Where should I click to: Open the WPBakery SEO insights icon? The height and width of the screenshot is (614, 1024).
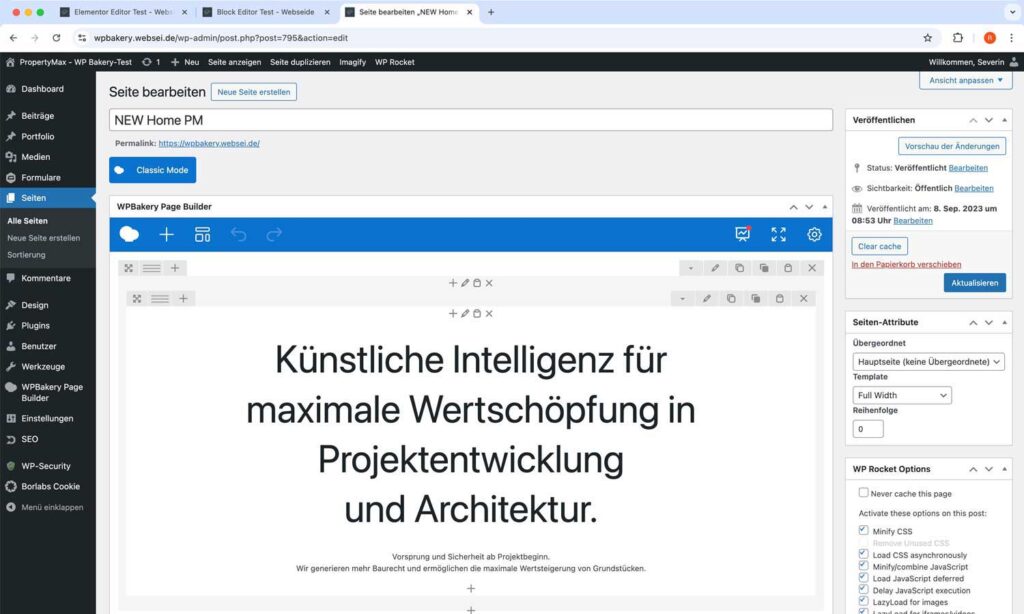(742, 234)
